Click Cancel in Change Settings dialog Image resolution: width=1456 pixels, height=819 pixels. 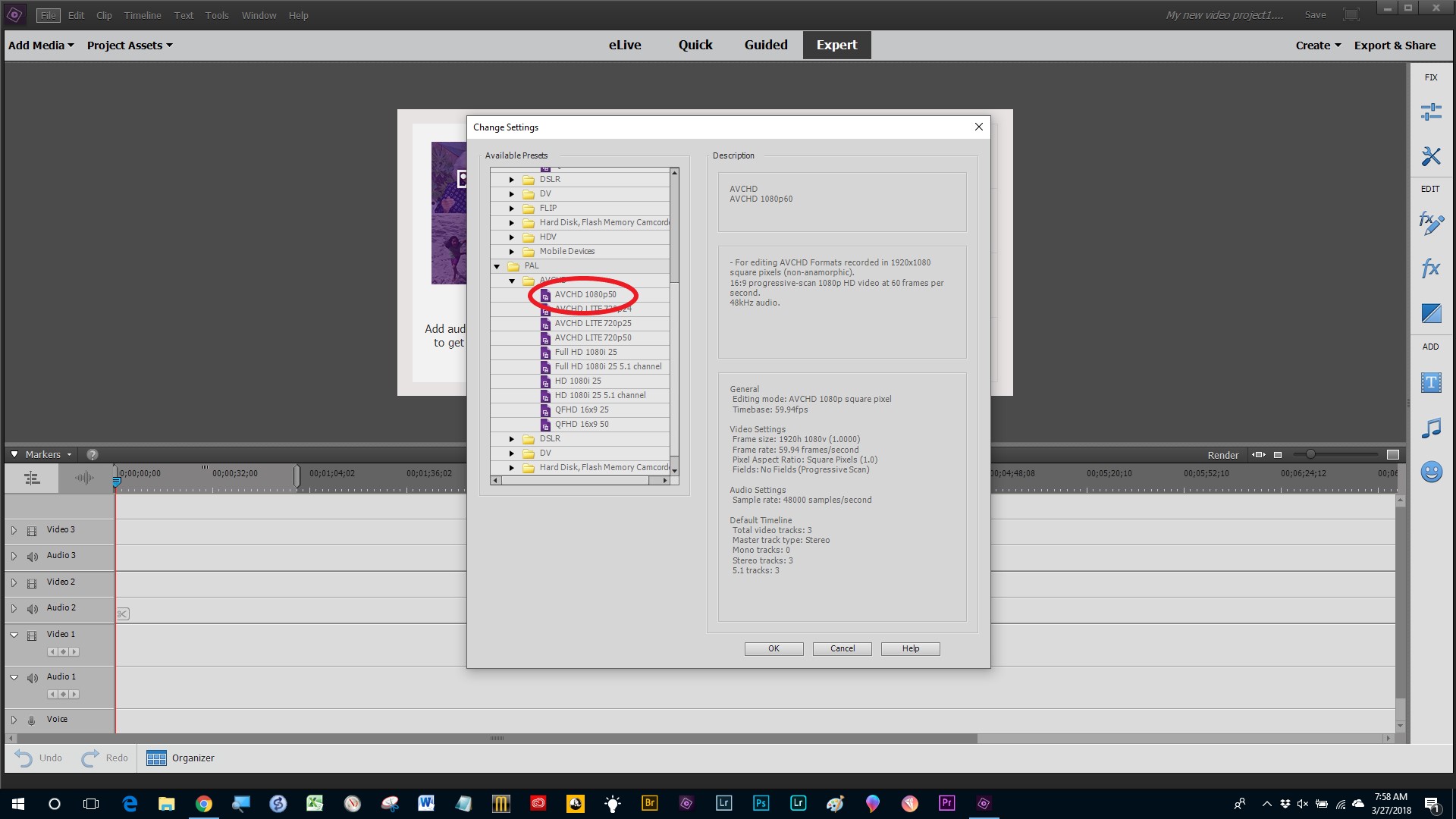(x=842, y=649)
